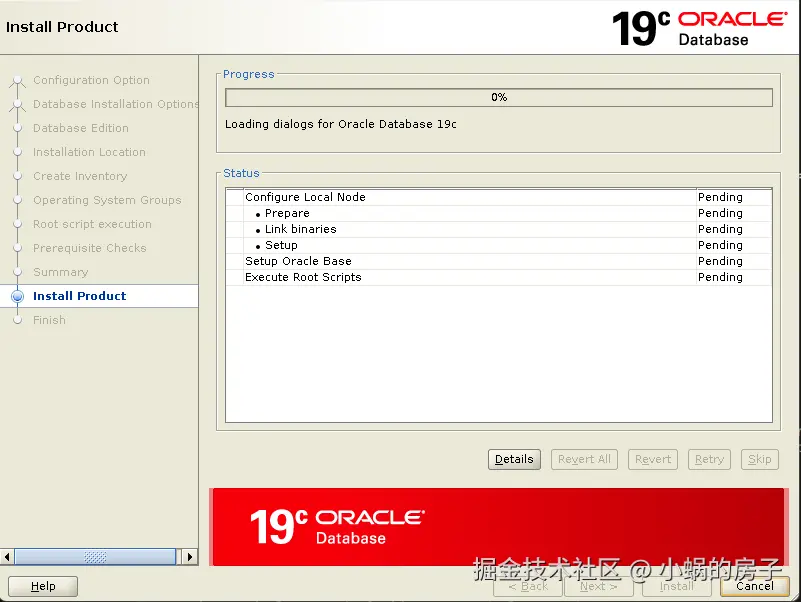Viewport: 801px width, 602px height.
Task: Select the Prerequisite Checks step
Action: [x=89, y=248]
